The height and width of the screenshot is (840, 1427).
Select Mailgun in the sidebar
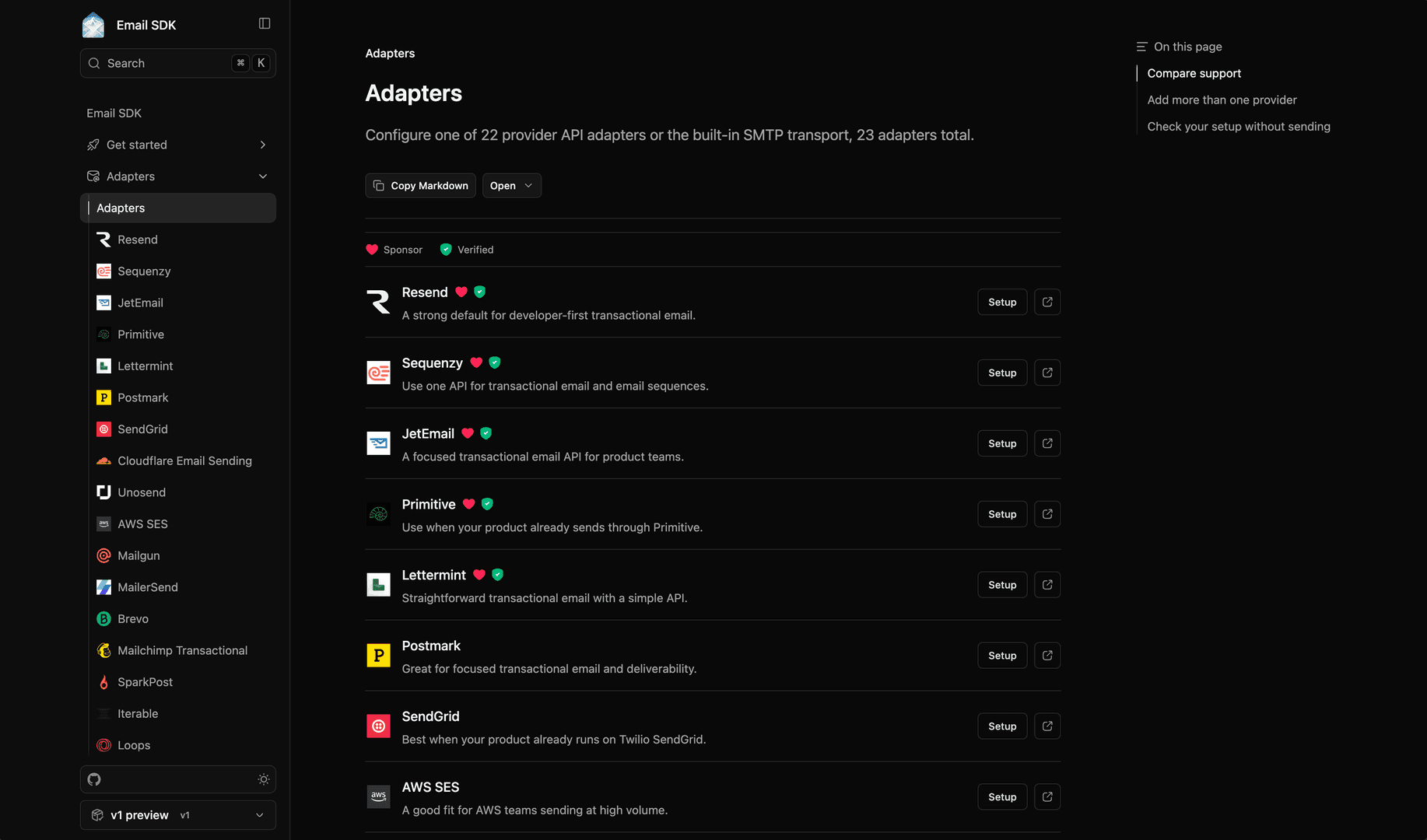138,555
